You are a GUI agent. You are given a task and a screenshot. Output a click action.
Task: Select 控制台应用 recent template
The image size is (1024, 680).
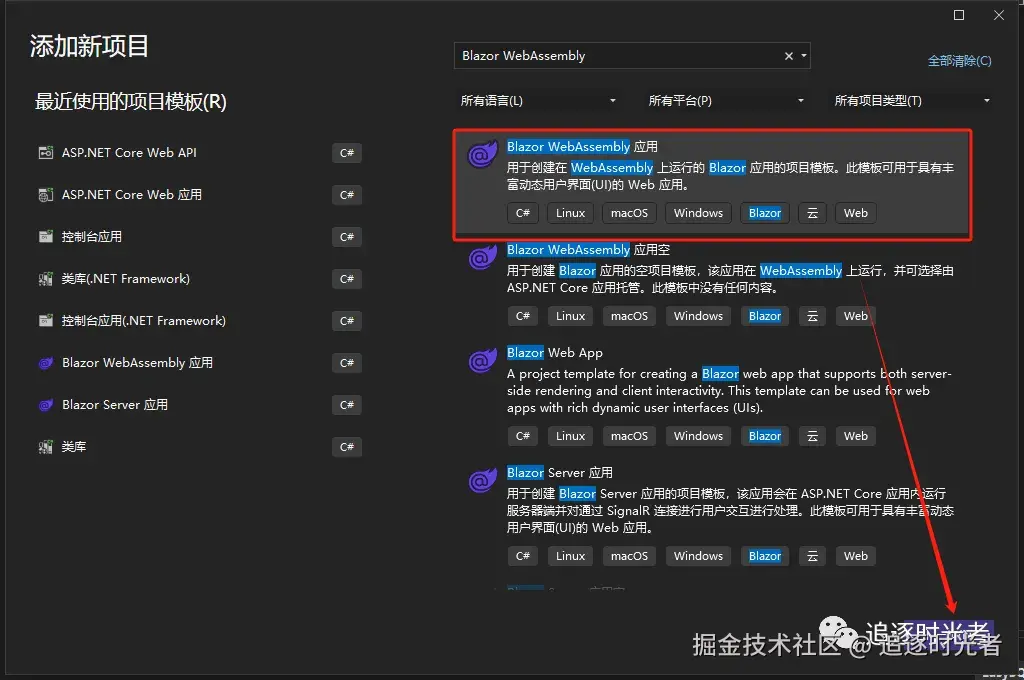point(199,236)
